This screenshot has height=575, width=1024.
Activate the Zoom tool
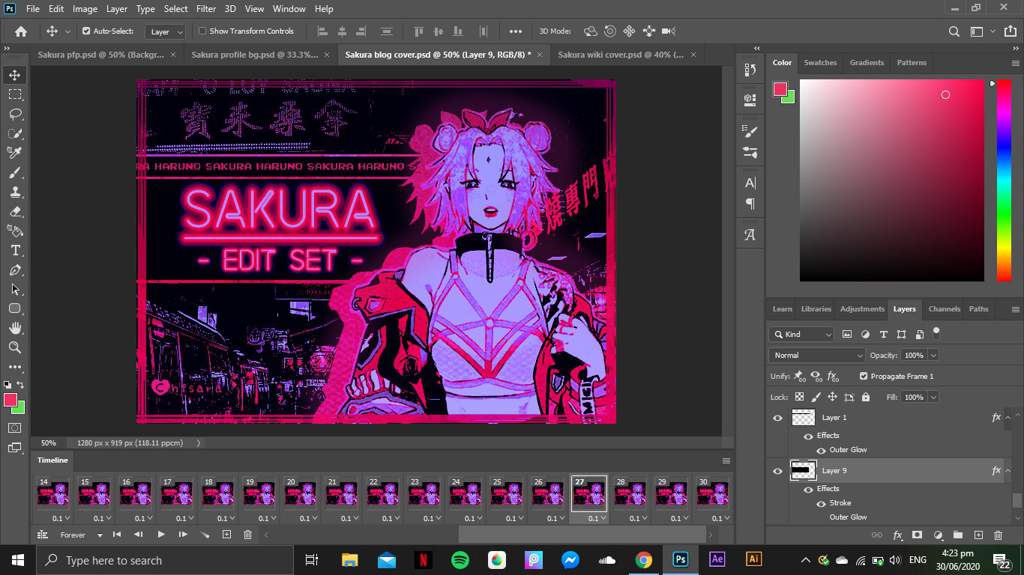pyautogui.click(x=15, y=347)
